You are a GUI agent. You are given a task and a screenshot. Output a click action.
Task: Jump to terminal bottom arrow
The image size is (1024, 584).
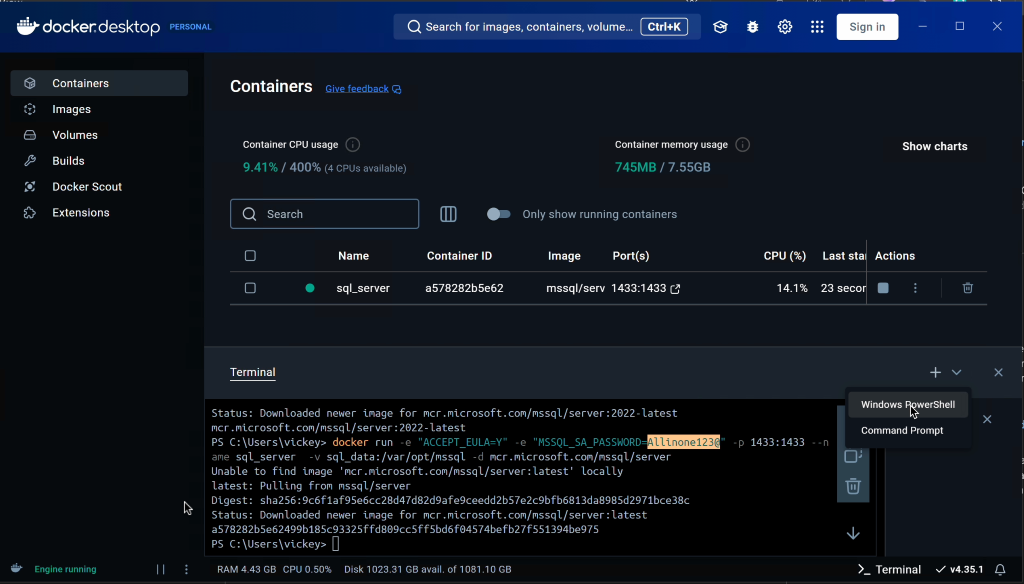(853, 534)
